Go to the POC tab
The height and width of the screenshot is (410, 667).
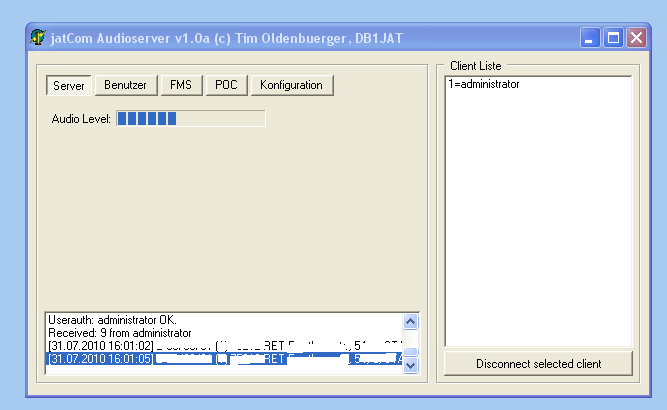(225, 85)
